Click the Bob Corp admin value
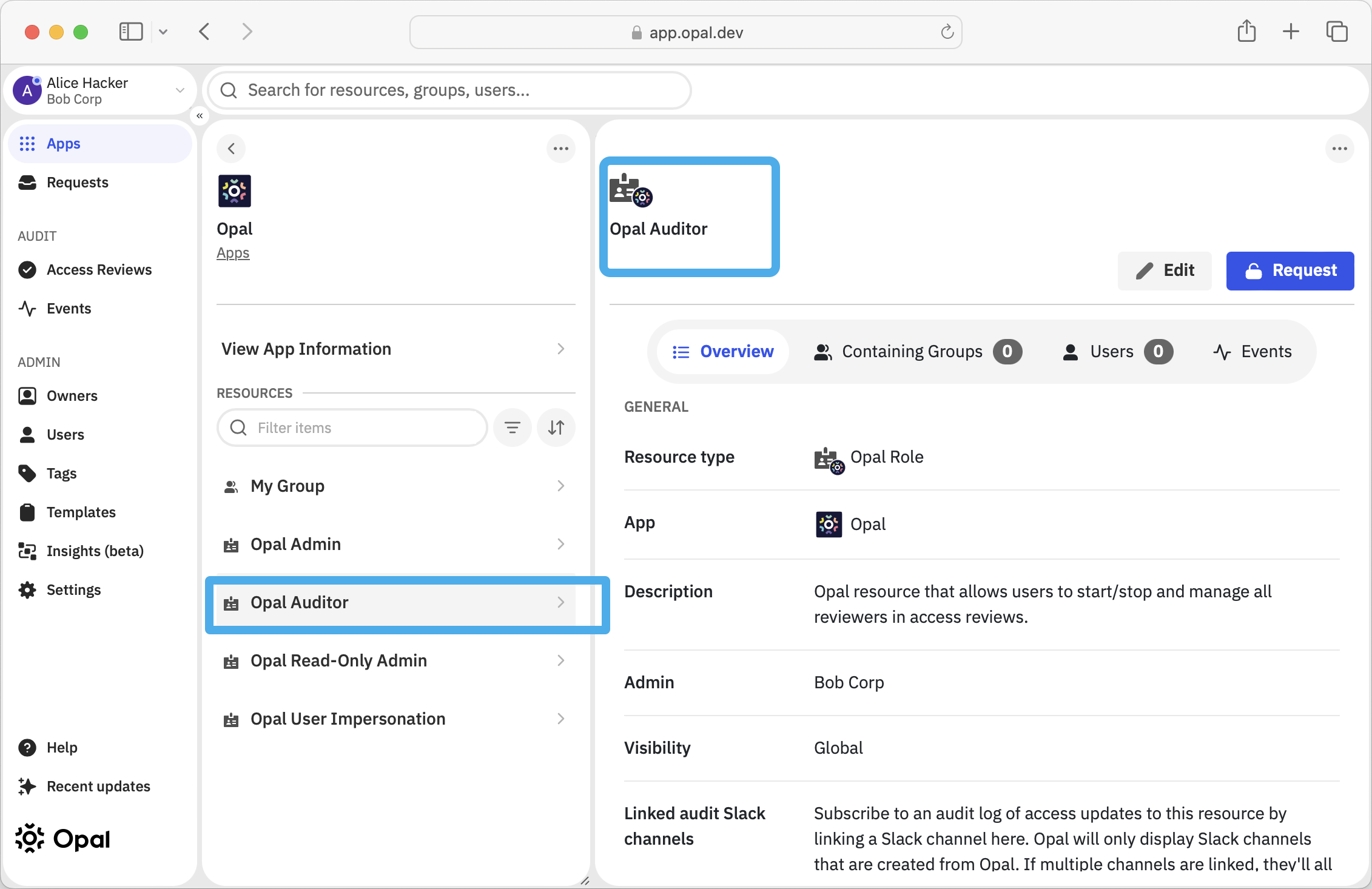 (x=849, y=682)
